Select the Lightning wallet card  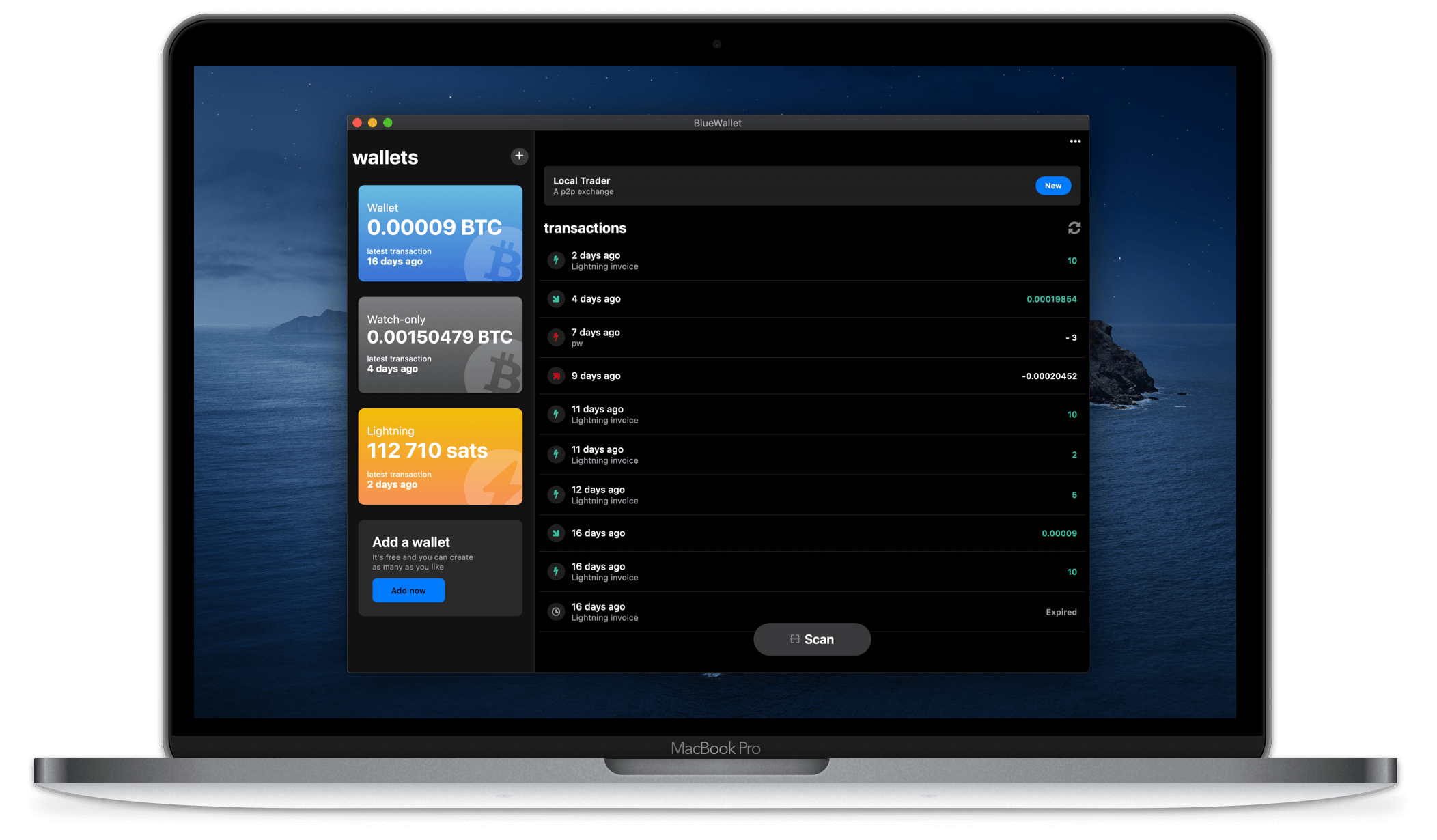440,458
